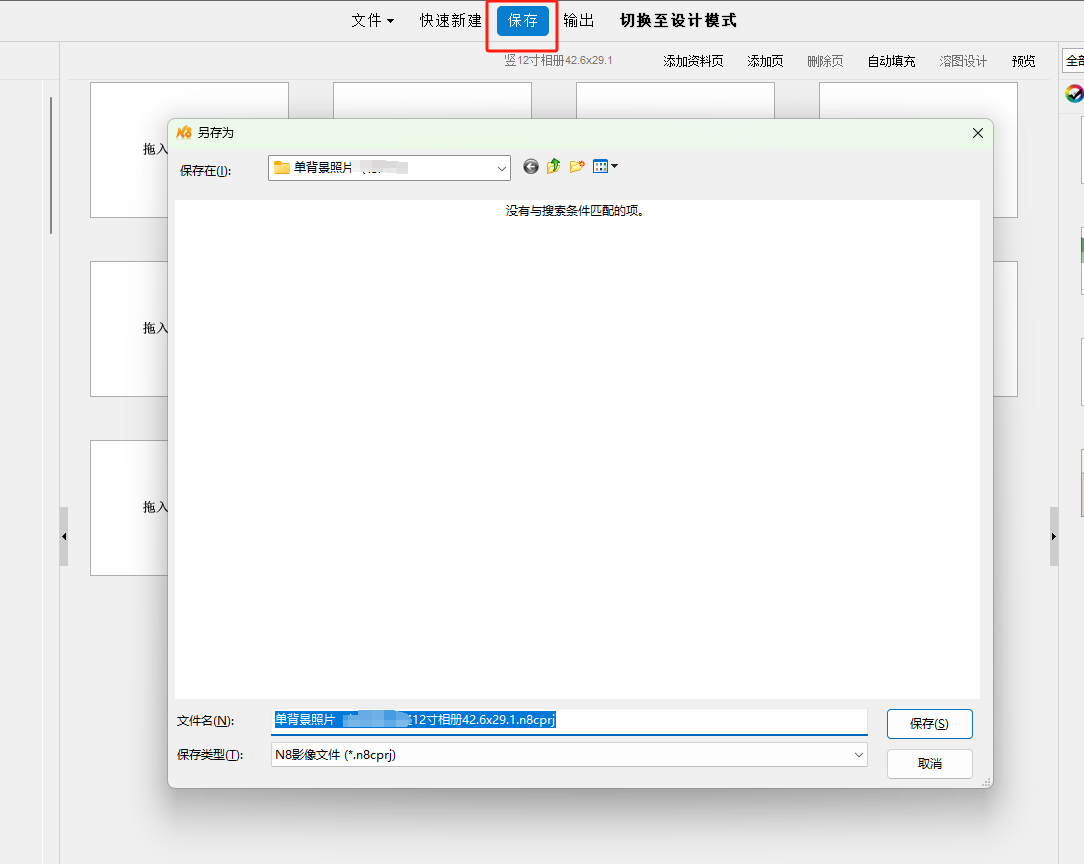1084x864 pixels.
Task: Click the create new folder icon
Action: pyautogui.click(x=577, y=167)
